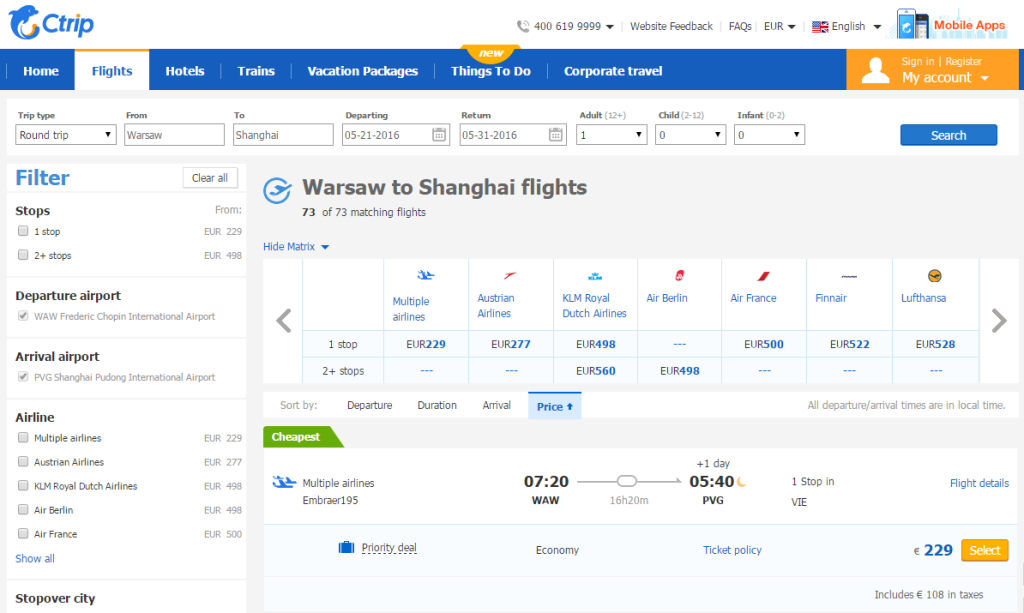The image size is (1024, 613).
Task: Open the Infant count dropdown
Action: pos(769,135)
